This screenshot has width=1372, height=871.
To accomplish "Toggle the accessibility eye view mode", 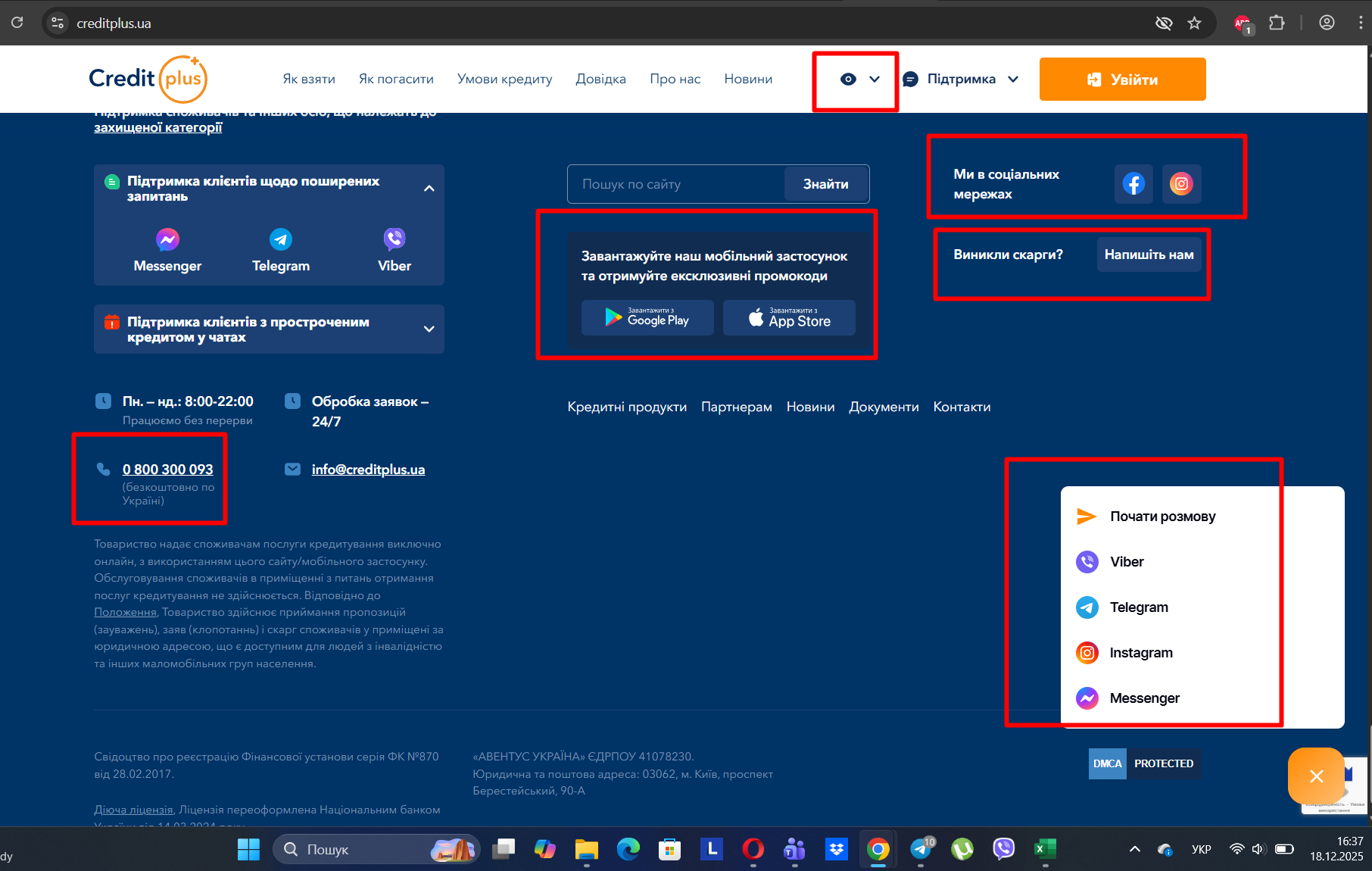I will click(x=848, y=79).
